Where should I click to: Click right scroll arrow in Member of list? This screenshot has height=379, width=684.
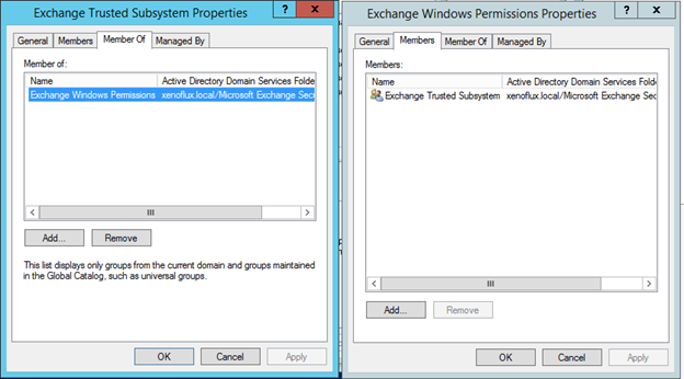click(307, 212)
